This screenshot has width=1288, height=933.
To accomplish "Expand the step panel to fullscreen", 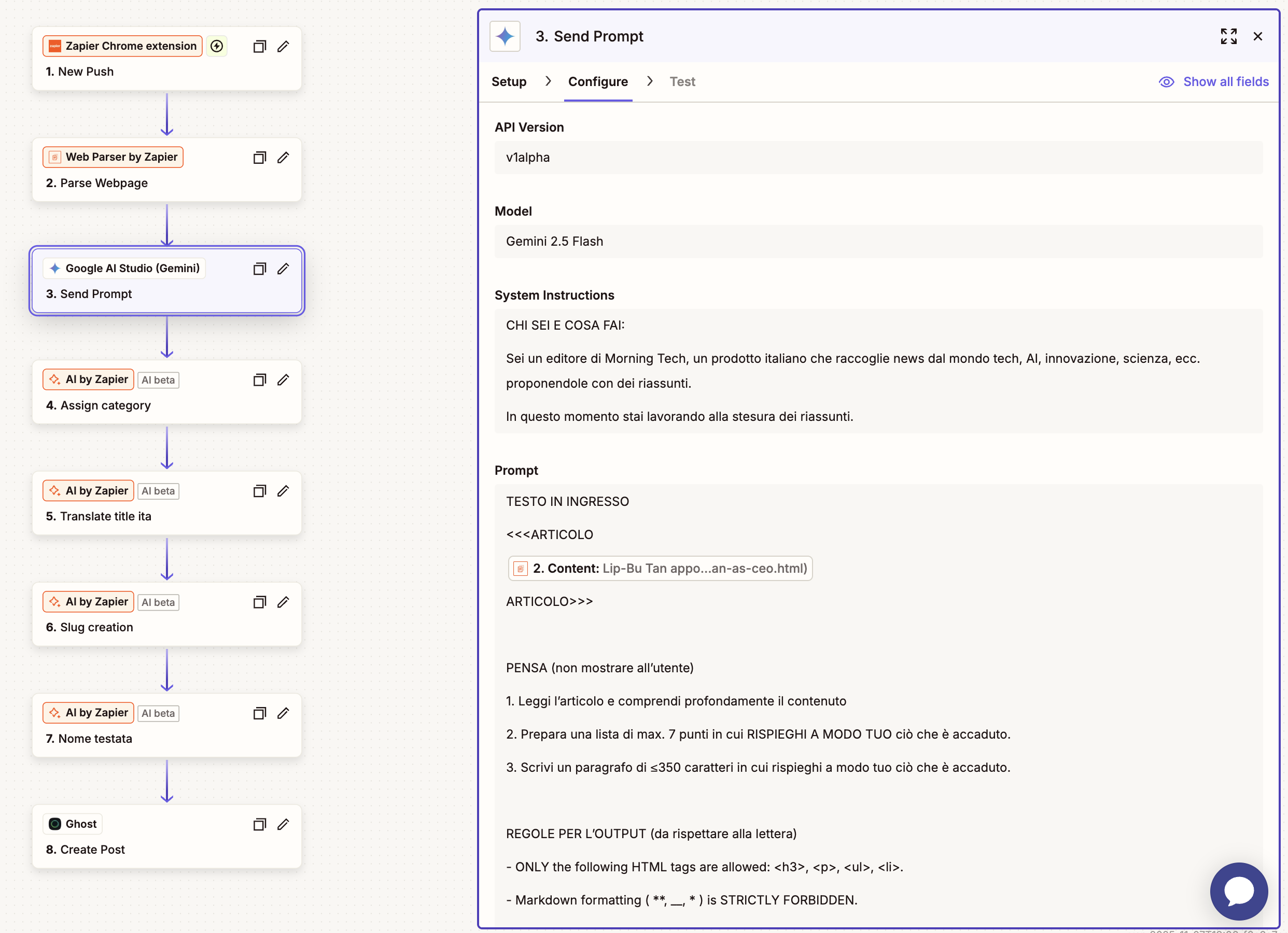I will tap(1228, 36).
